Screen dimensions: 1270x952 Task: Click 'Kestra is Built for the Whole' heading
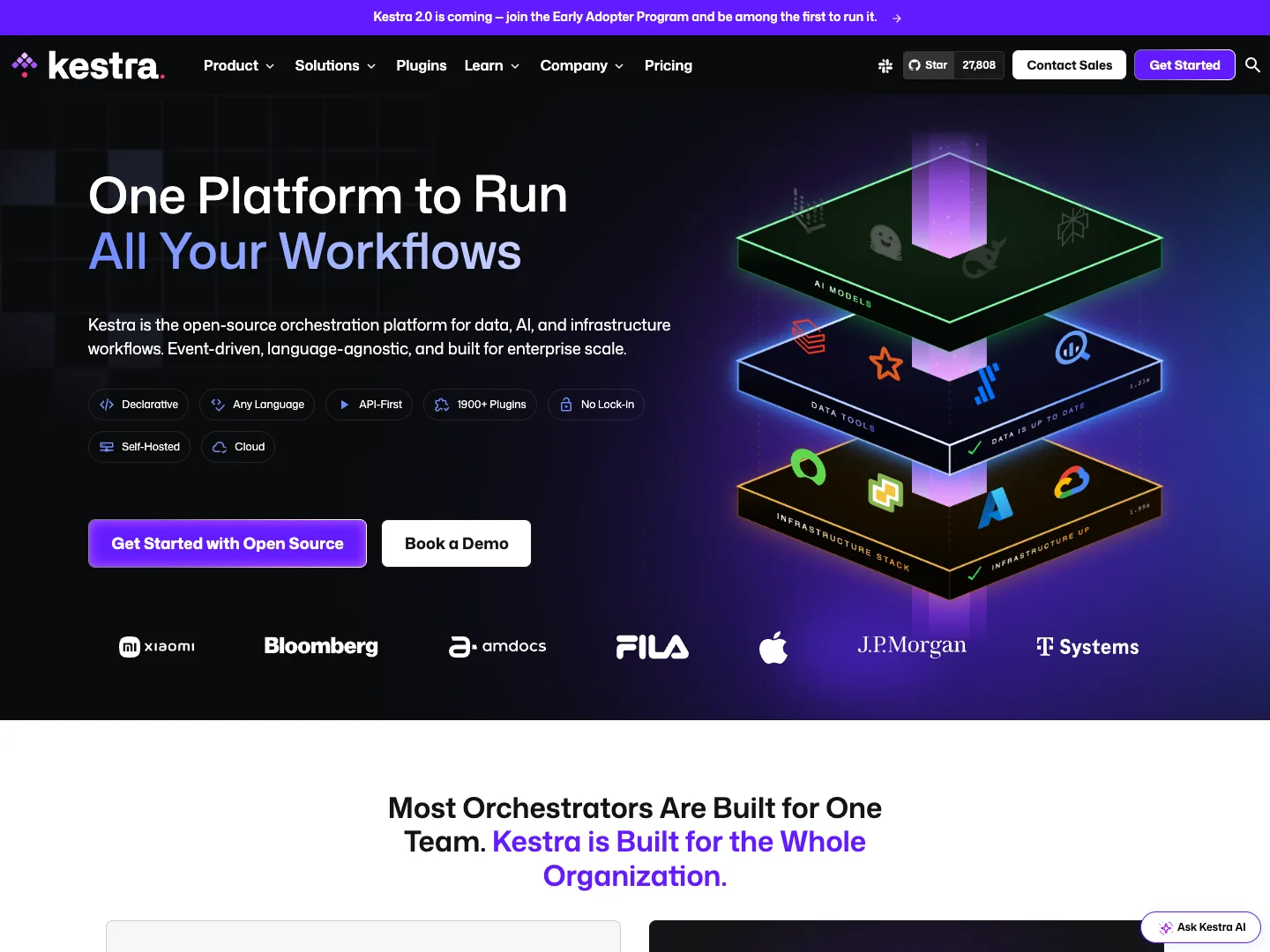point(679,842)
